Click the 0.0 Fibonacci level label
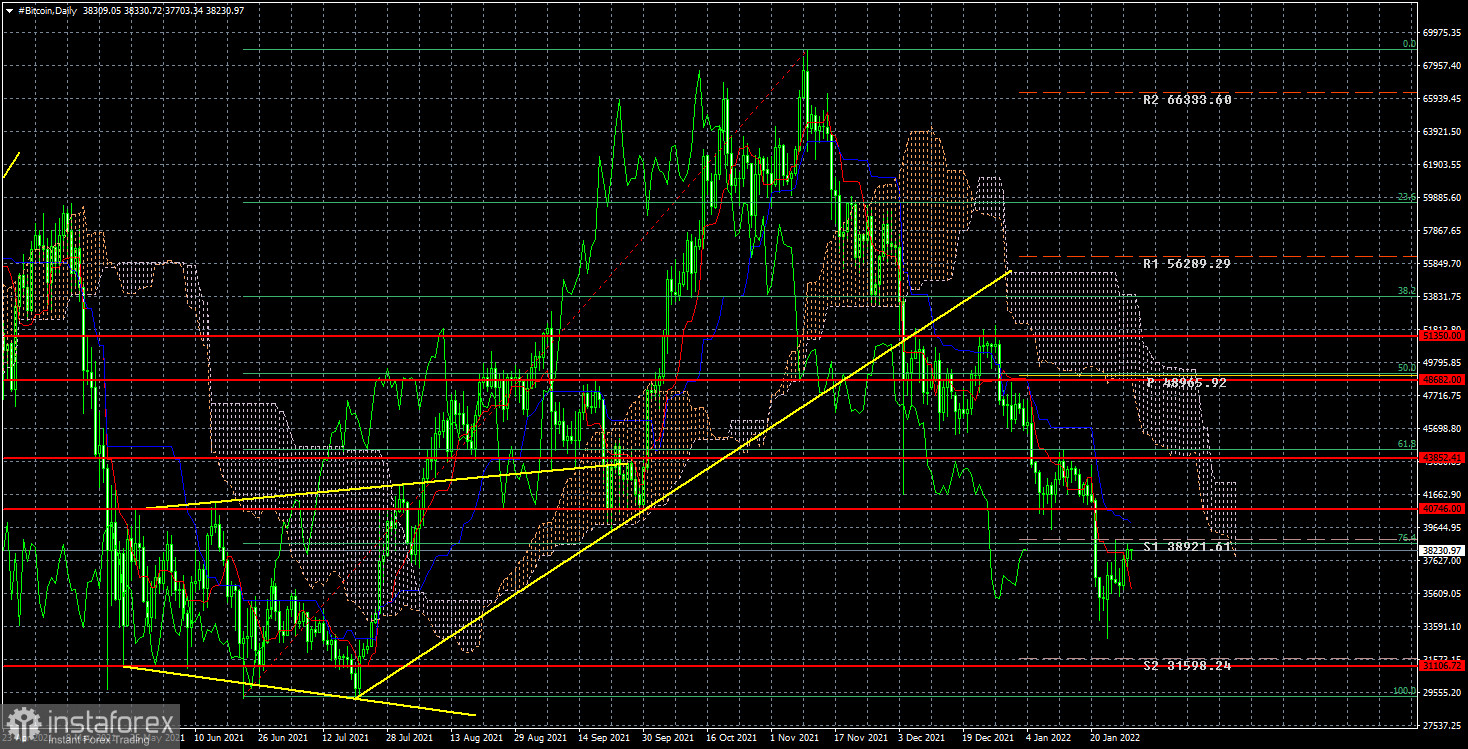The image size is (1468, 749). (1408, 44)
